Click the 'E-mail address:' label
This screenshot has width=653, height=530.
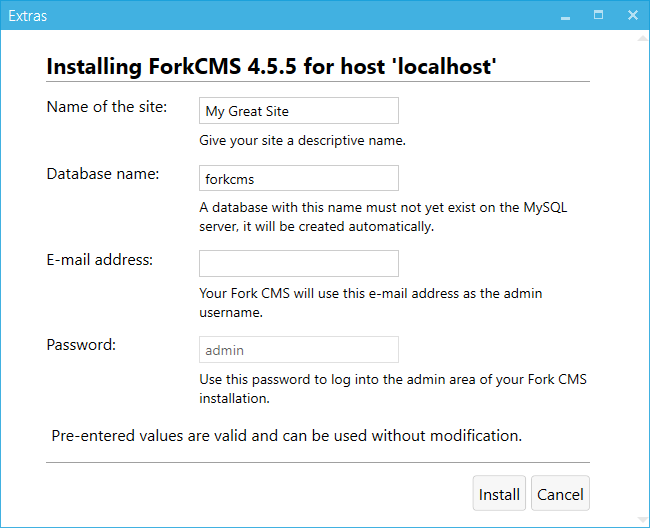click(x=100, y=260)
